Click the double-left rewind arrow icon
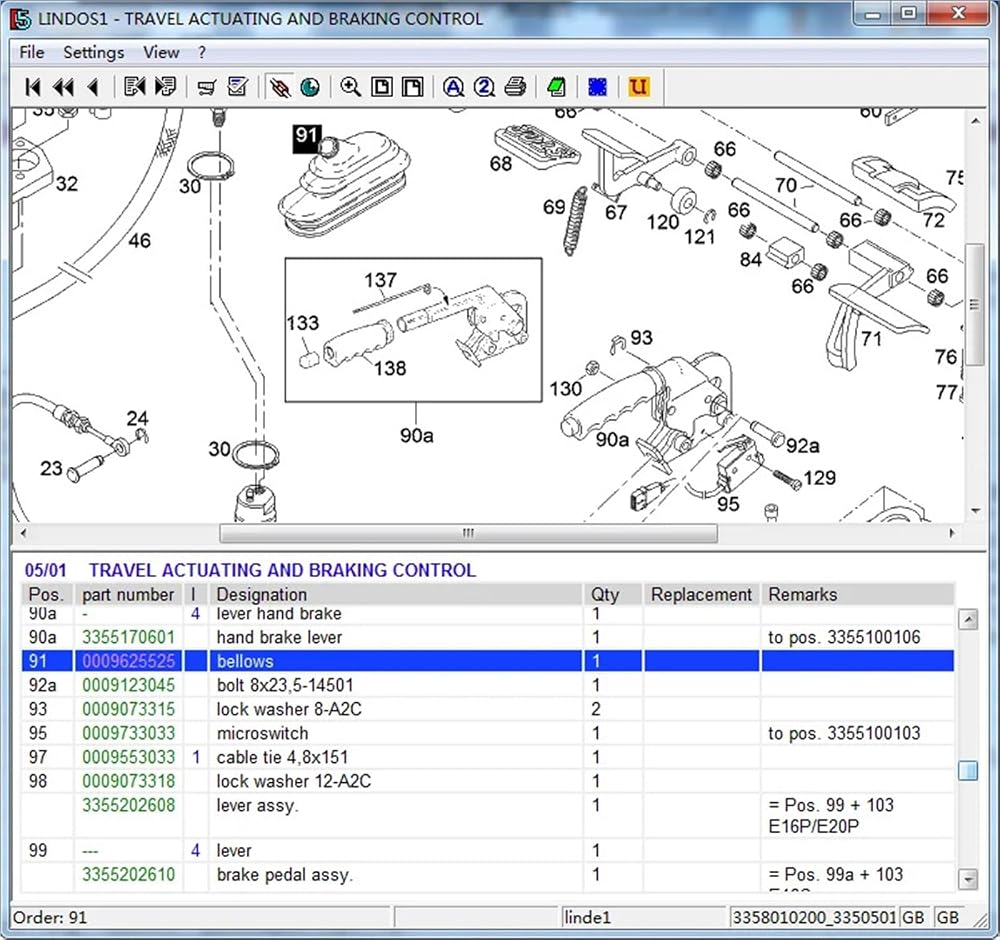The height and width of the screenshot is (940, 1000). [x=62, y=87]
